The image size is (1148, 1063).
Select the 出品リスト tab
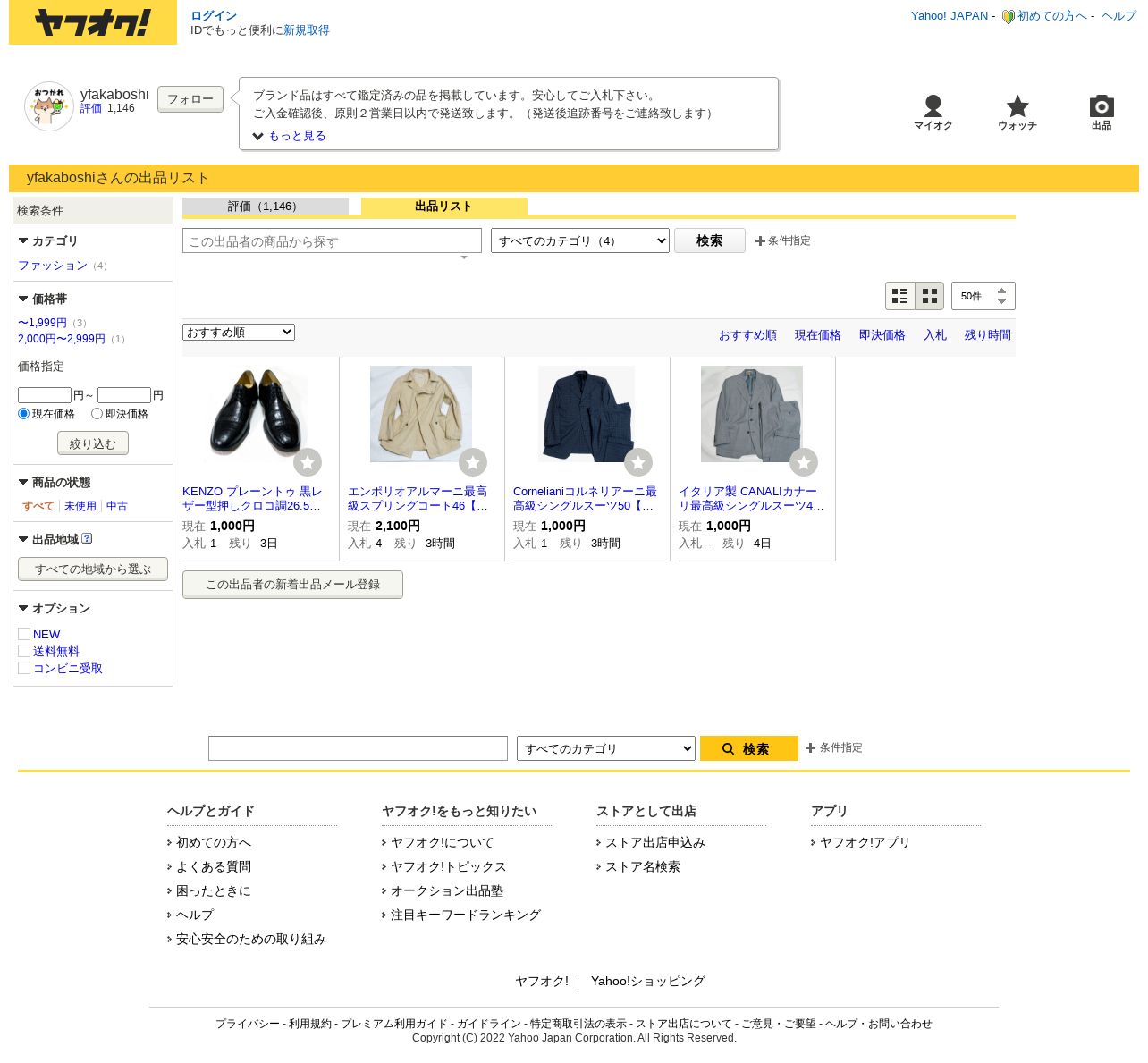pyautogui.click(x=444, y=207)
